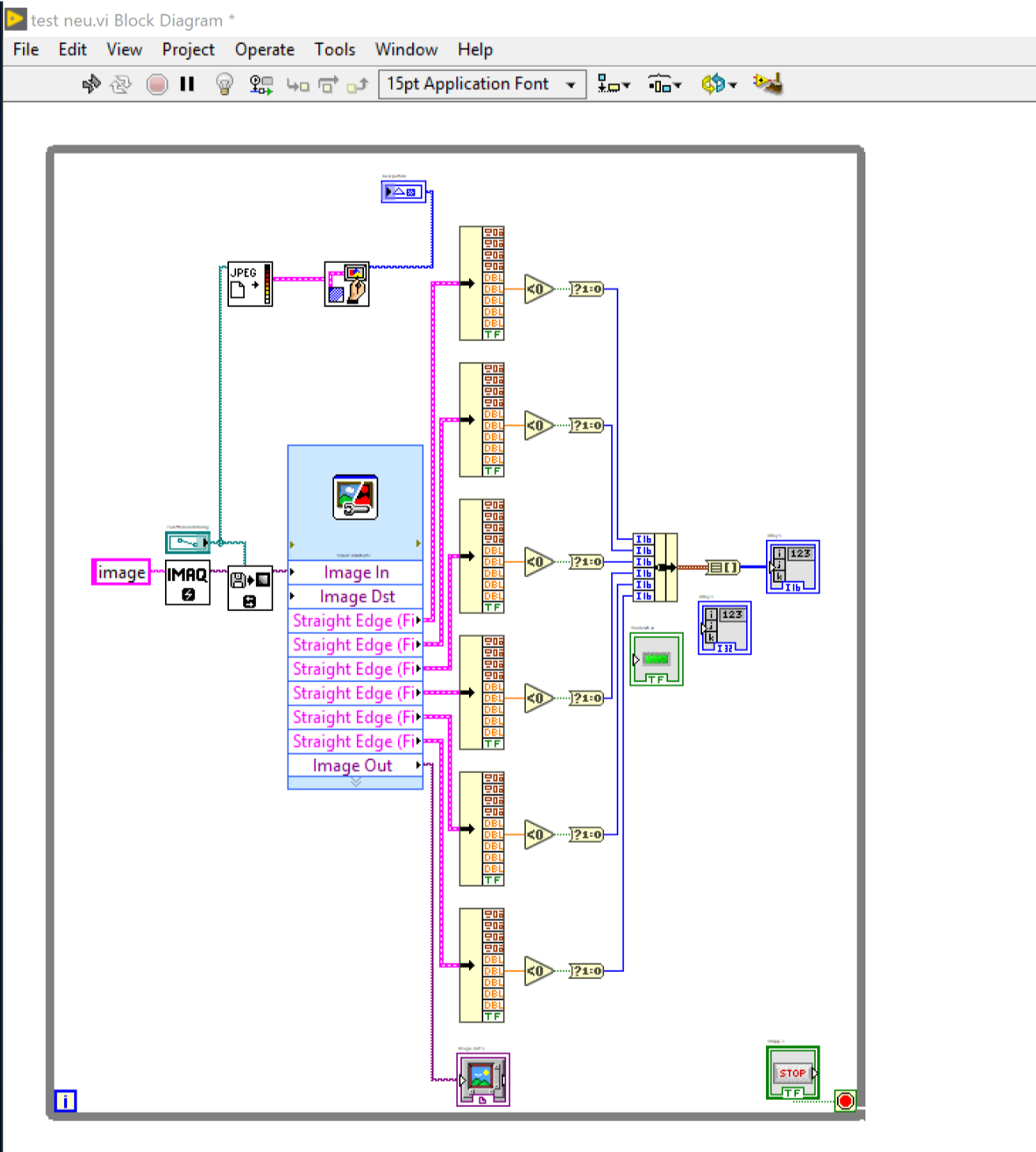Click the Pause toolbar button
Viewport: 1036px width, 1152px height.
(x=187, y=84)
